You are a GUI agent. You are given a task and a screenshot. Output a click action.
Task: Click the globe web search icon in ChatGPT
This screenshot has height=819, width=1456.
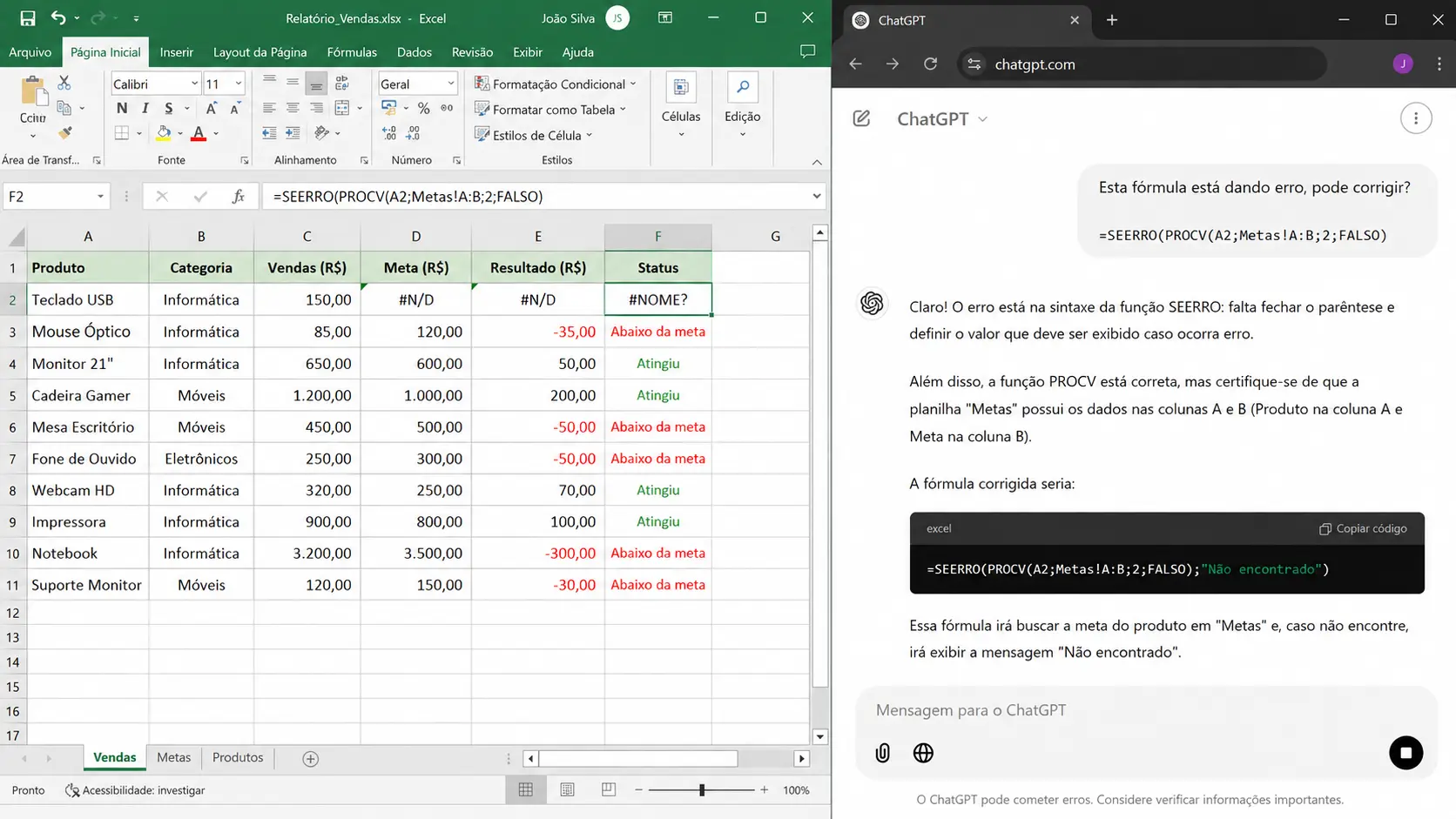pyautogui.click(x=923, y=753)
